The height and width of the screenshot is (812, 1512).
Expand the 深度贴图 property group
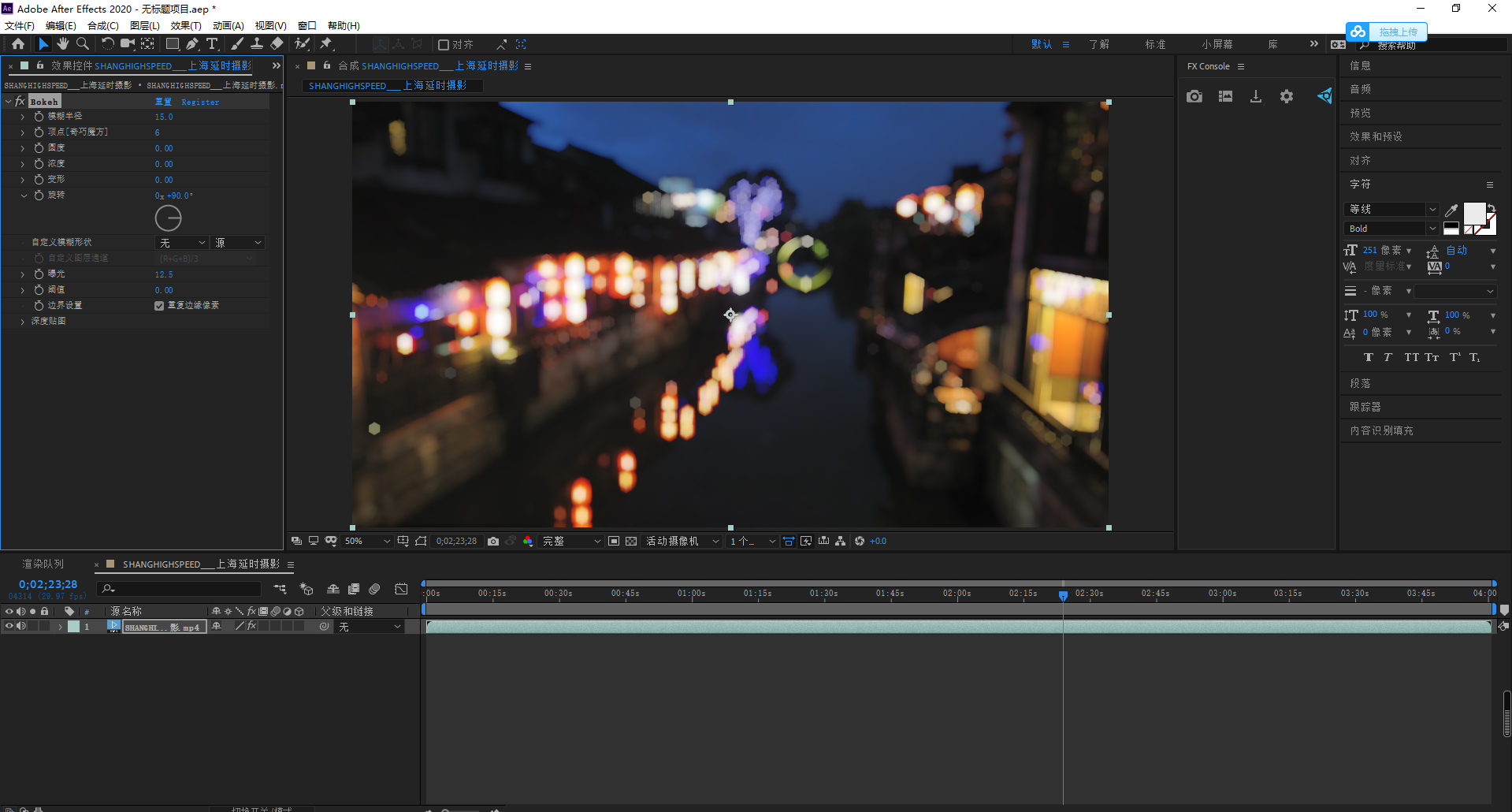(x=22, y=322)
